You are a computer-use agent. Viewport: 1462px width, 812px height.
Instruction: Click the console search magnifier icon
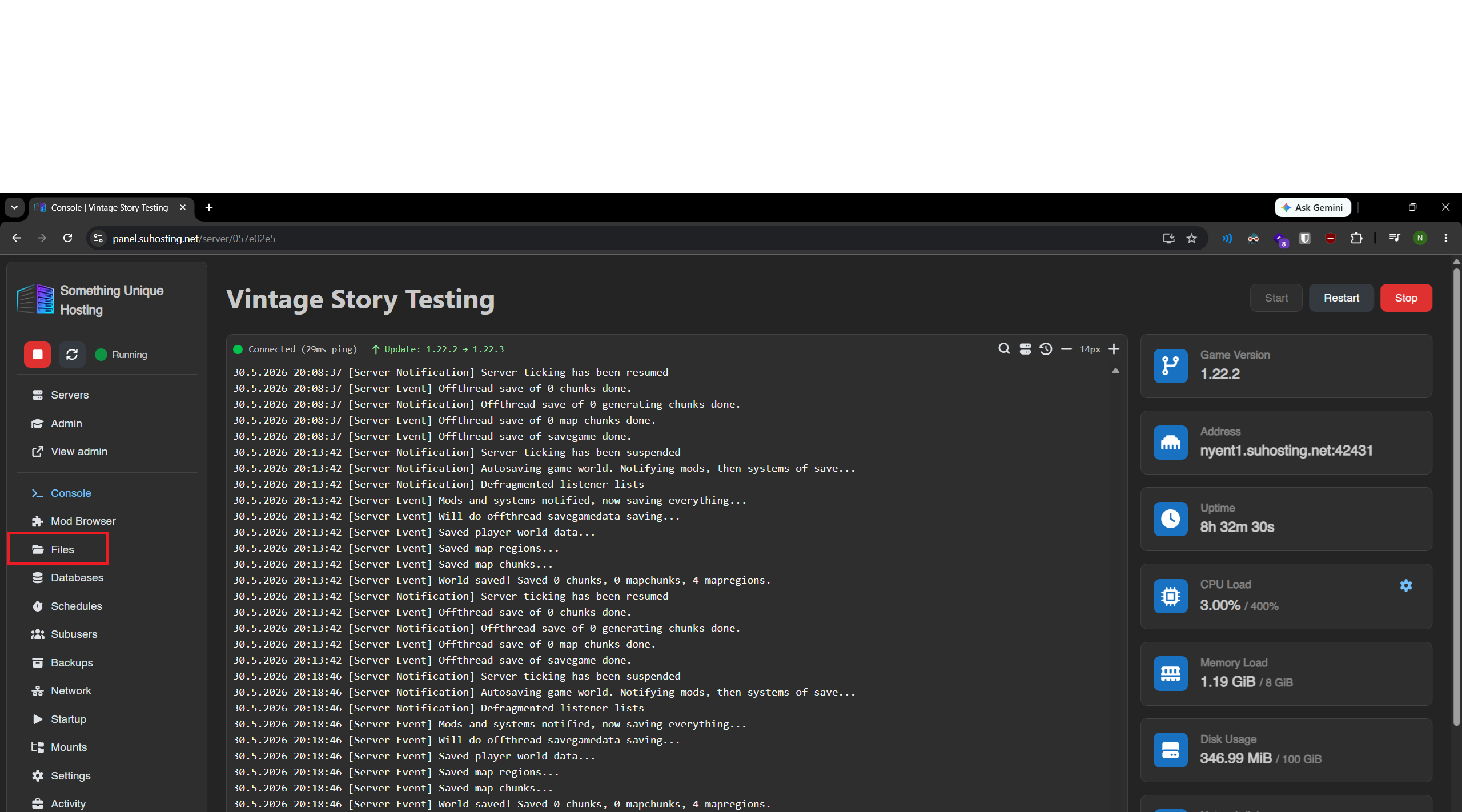[x=1003, y=349]
